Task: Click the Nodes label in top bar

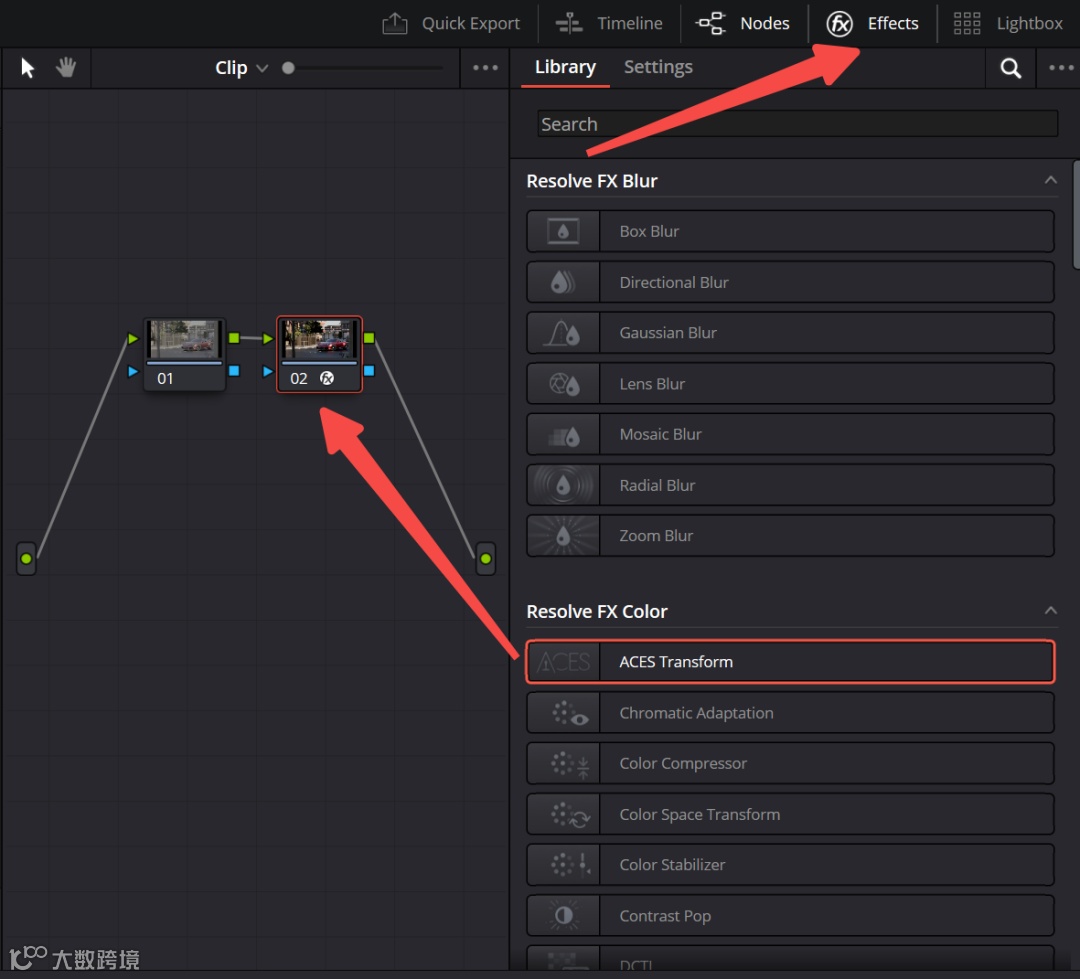Action: coord(765,23)
